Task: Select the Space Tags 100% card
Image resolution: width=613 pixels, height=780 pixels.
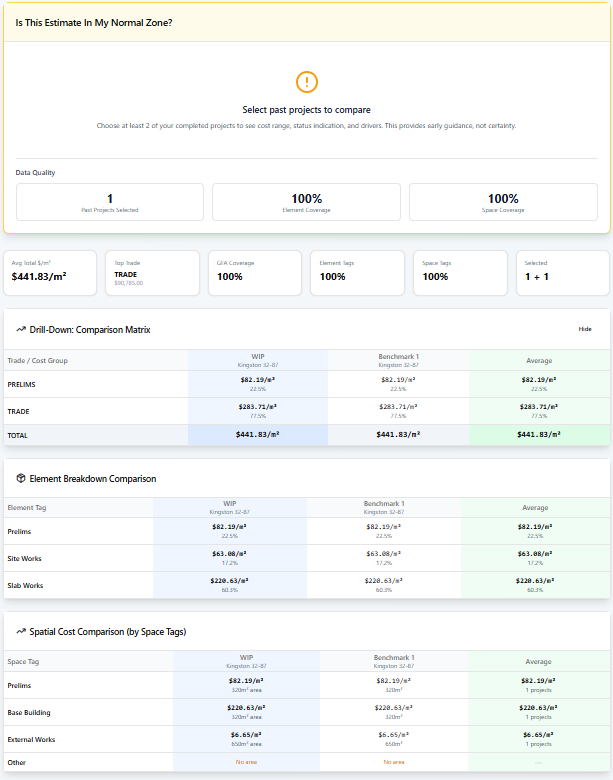Action: (460, 273)
